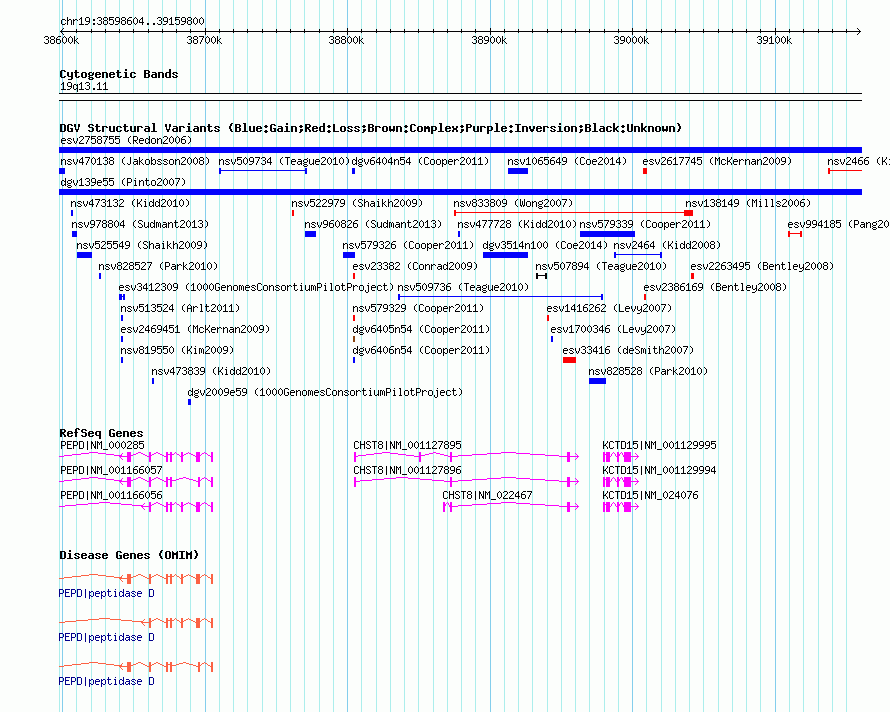This screenshot has height=712, width=890.
Task: Open nsv509734 (Teague2010) variant
Action: (x=284, y=161)
